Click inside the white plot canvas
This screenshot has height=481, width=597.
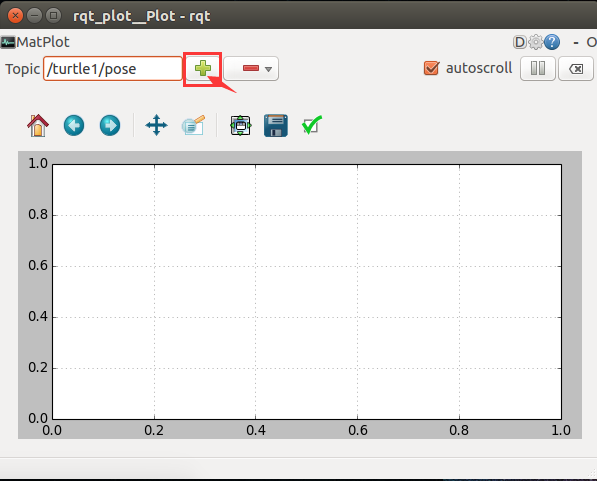307,292
